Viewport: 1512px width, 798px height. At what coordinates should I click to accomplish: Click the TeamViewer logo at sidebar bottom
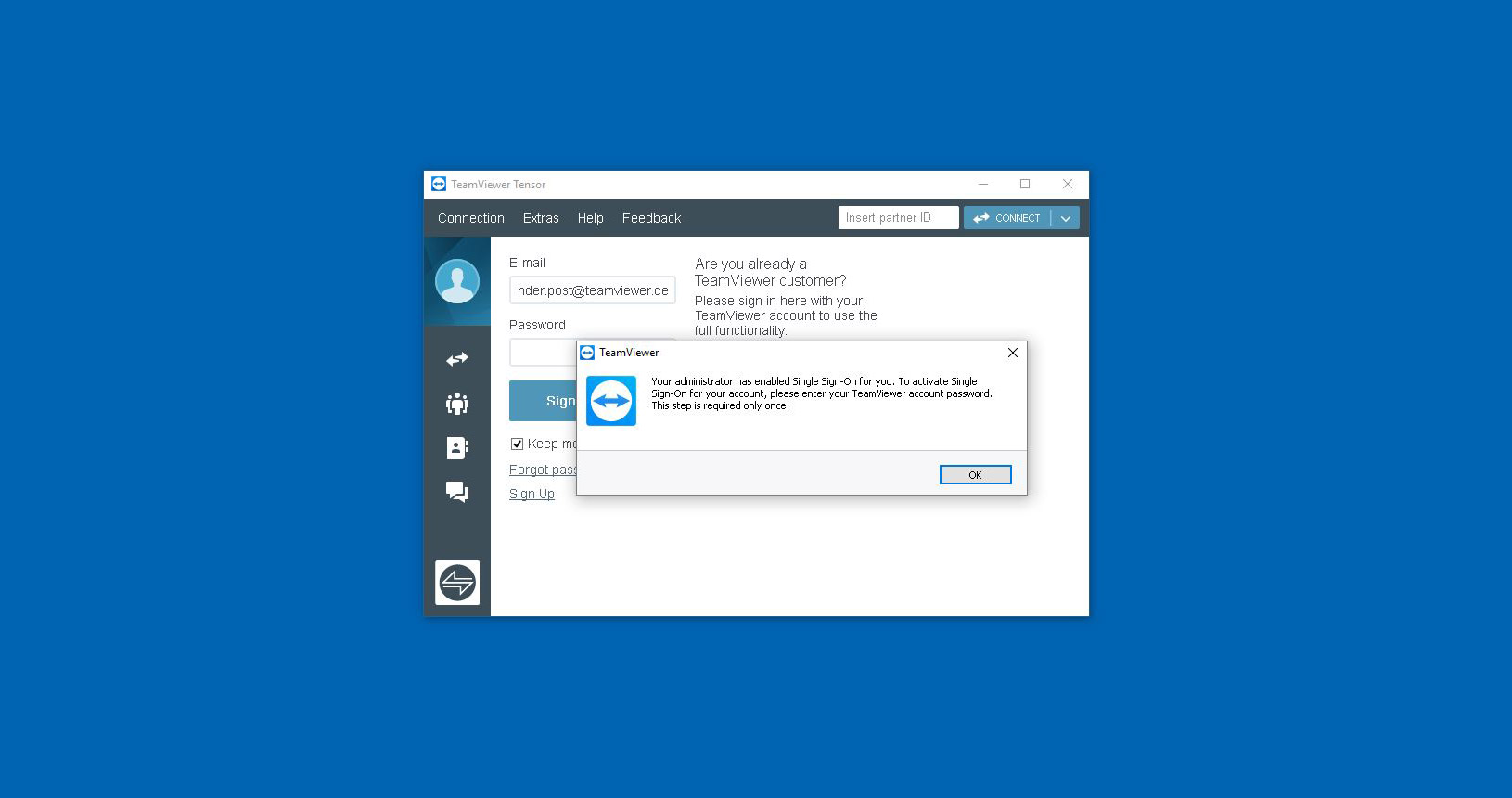457,583
